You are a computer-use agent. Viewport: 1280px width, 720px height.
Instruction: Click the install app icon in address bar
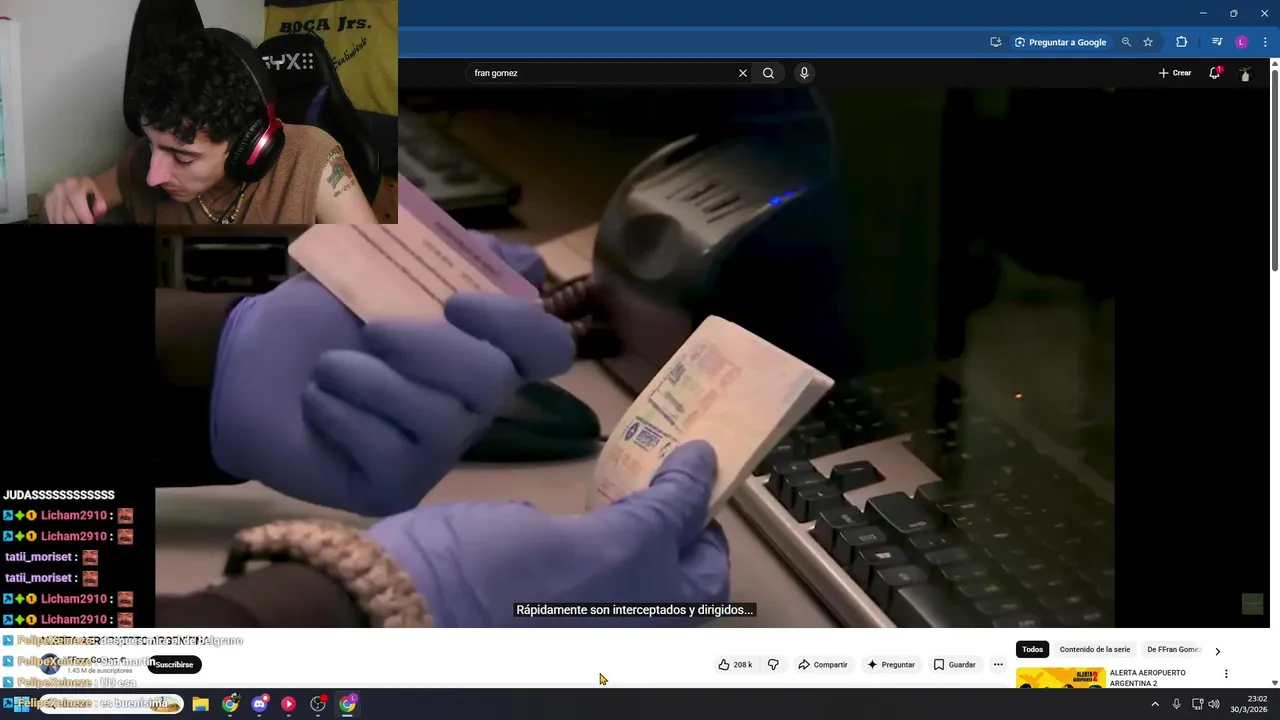click(x=995, y=42)
